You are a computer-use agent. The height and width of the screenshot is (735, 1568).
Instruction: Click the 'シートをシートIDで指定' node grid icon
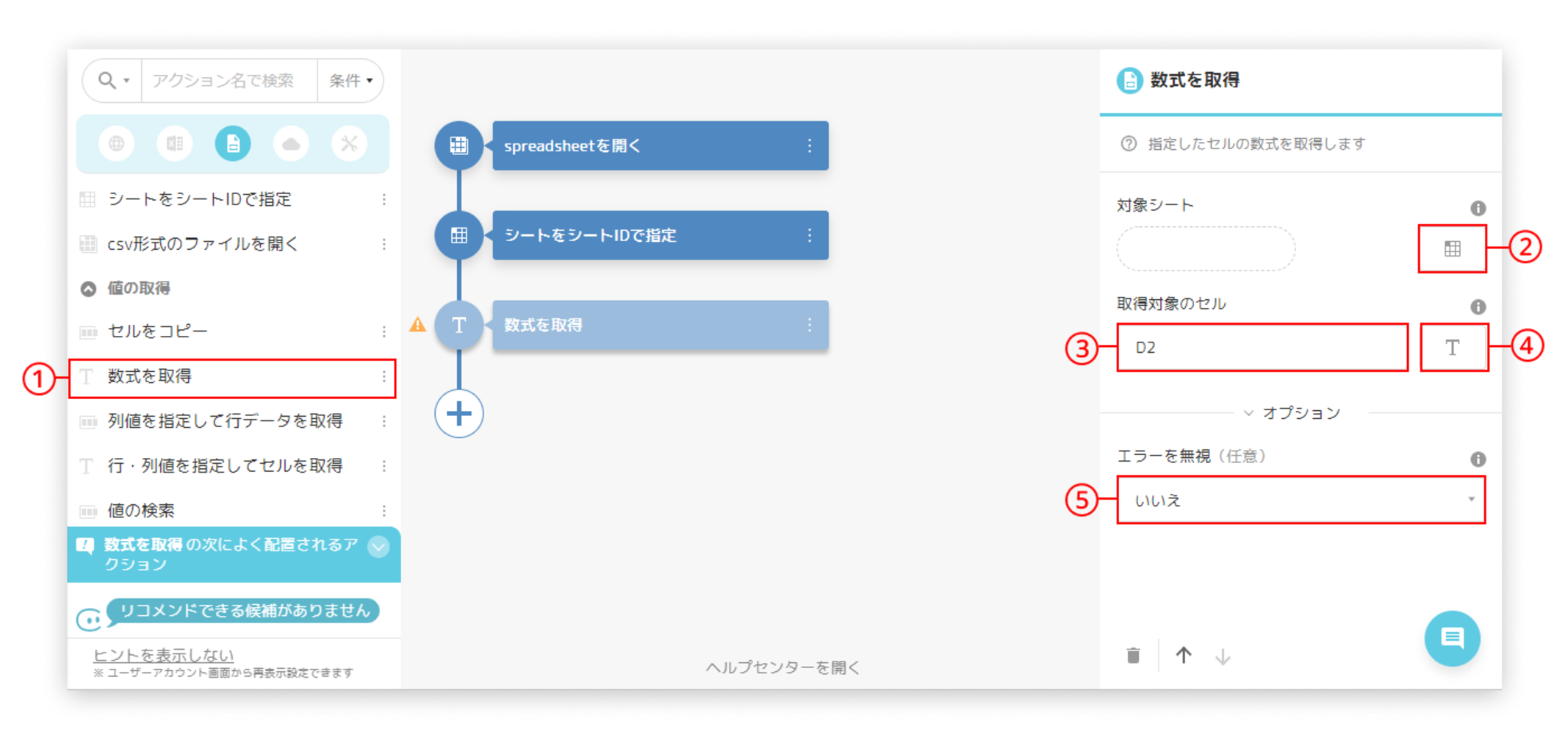[459, 235]
